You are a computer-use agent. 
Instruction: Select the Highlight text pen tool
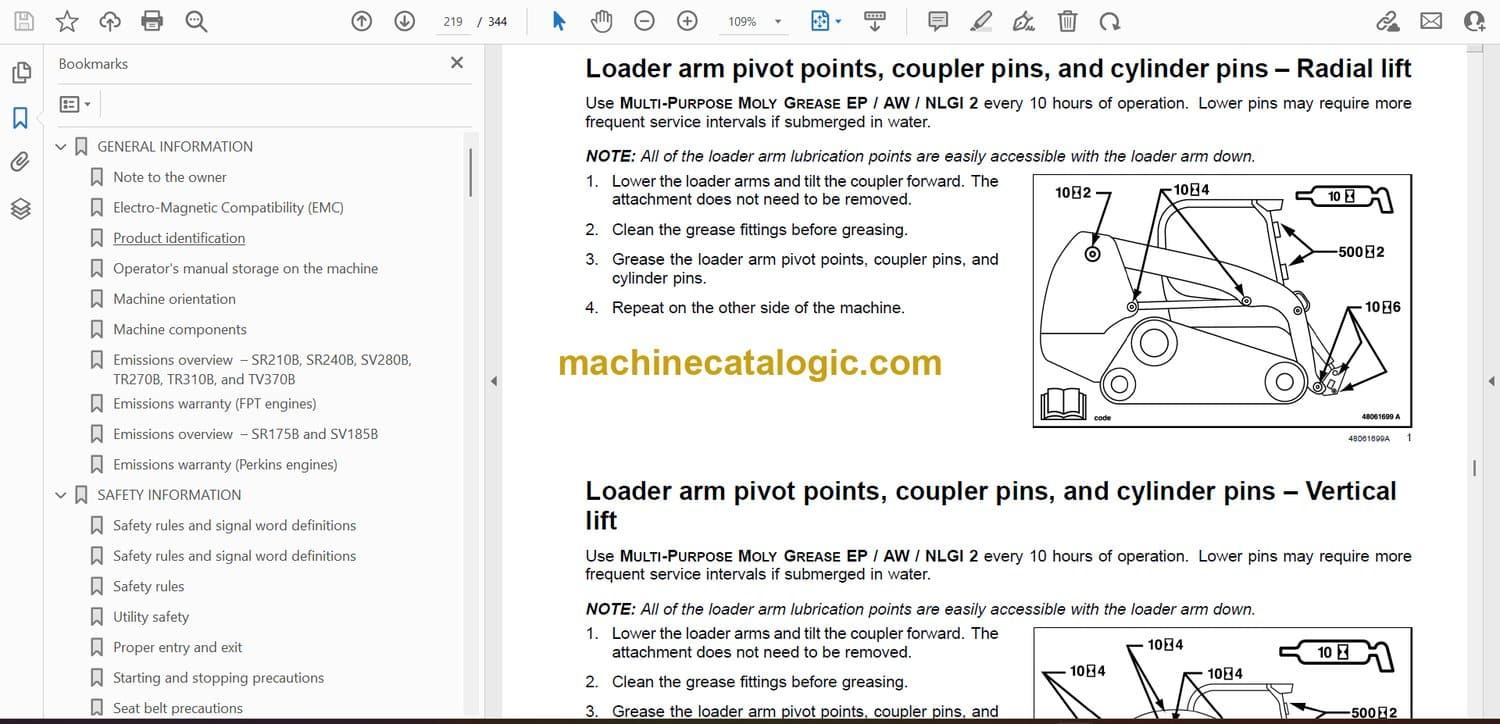pyautogui.click(x=981, y=21)
